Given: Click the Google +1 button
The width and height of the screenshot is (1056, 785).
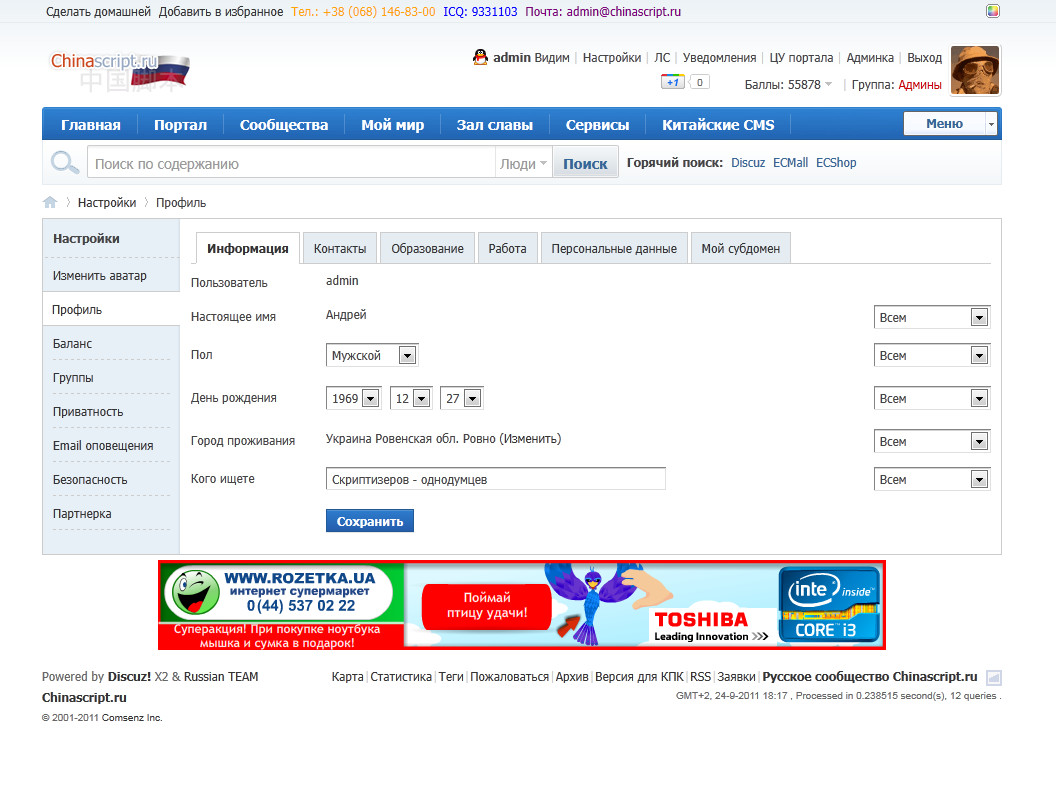Looking at the screenshot, I should (673, 82).
